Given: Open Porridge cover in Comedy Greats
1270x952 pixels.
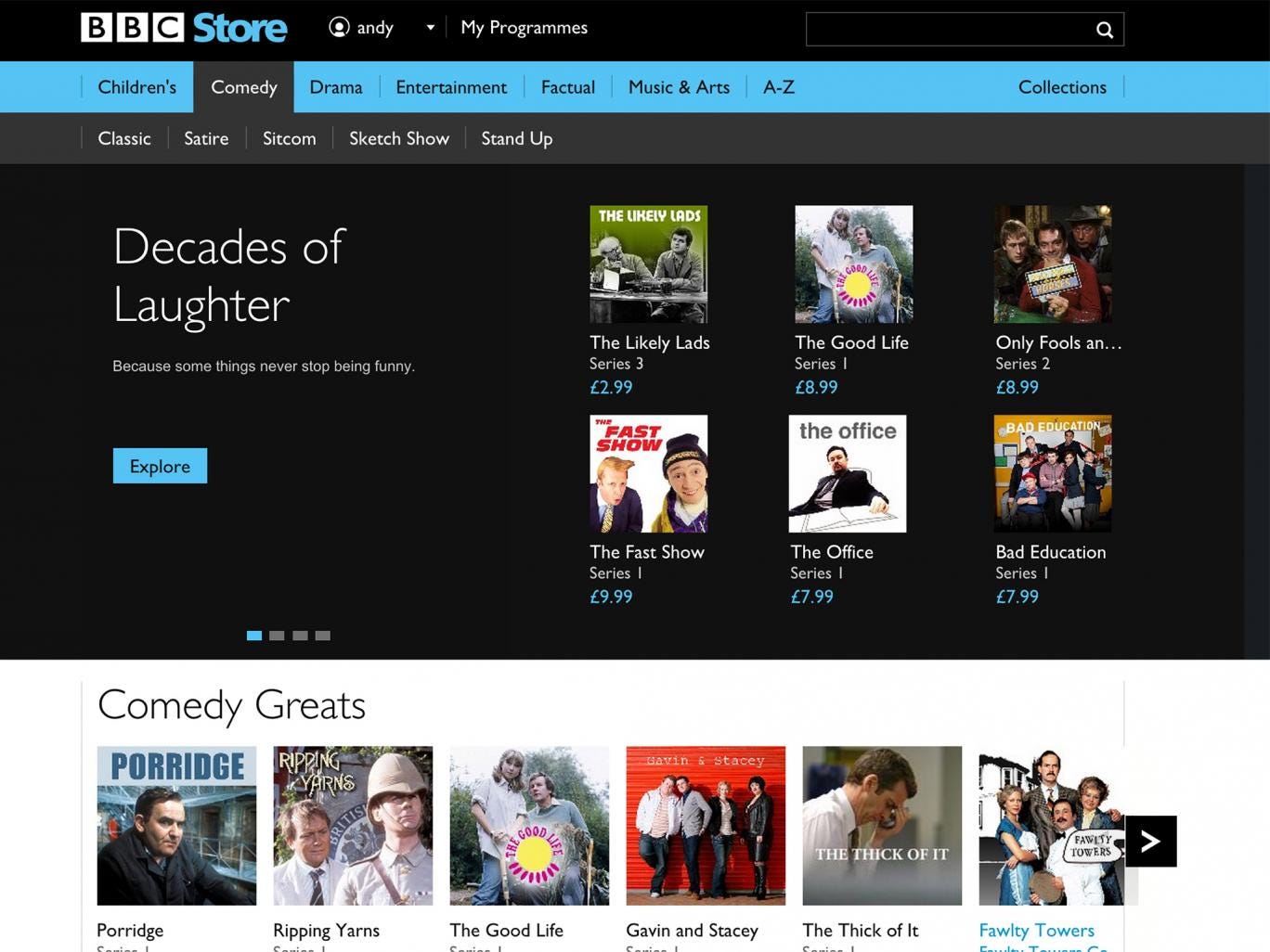Looking at the screenshot, I should pos(176,826).
